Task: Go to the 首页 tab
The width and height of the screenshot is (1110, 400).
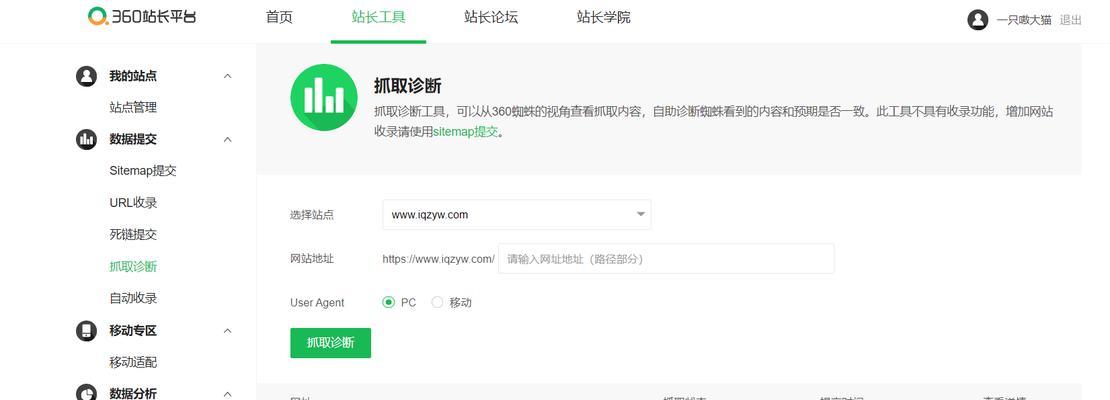Action: pyautogui.click(x=279, y=18)
